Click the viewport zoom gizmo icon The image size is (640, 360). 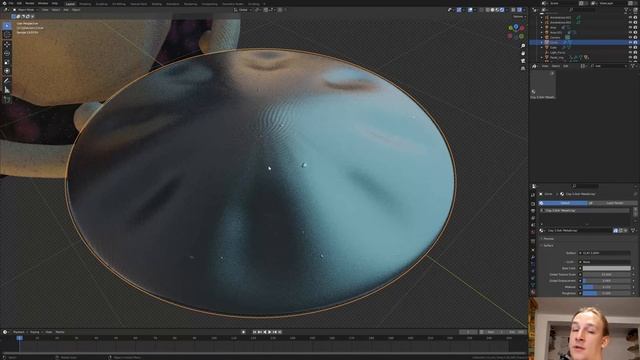[523, 46]
